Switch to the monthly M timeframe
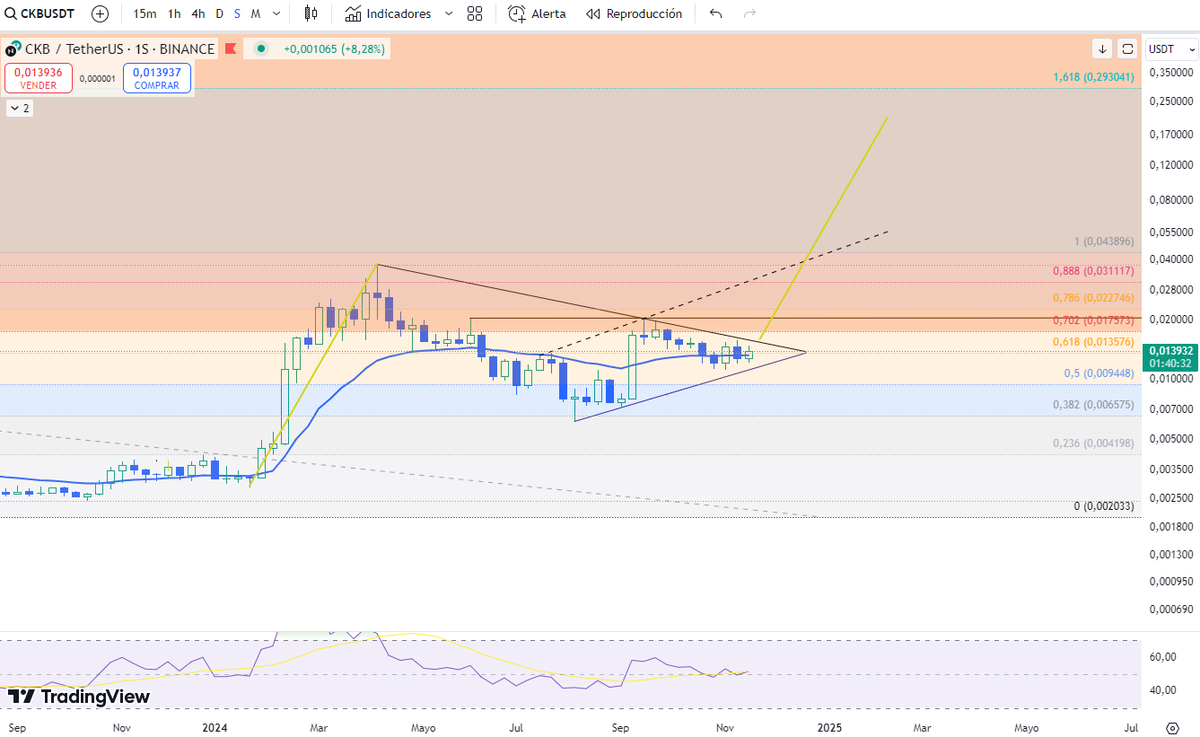 [255, 14]
